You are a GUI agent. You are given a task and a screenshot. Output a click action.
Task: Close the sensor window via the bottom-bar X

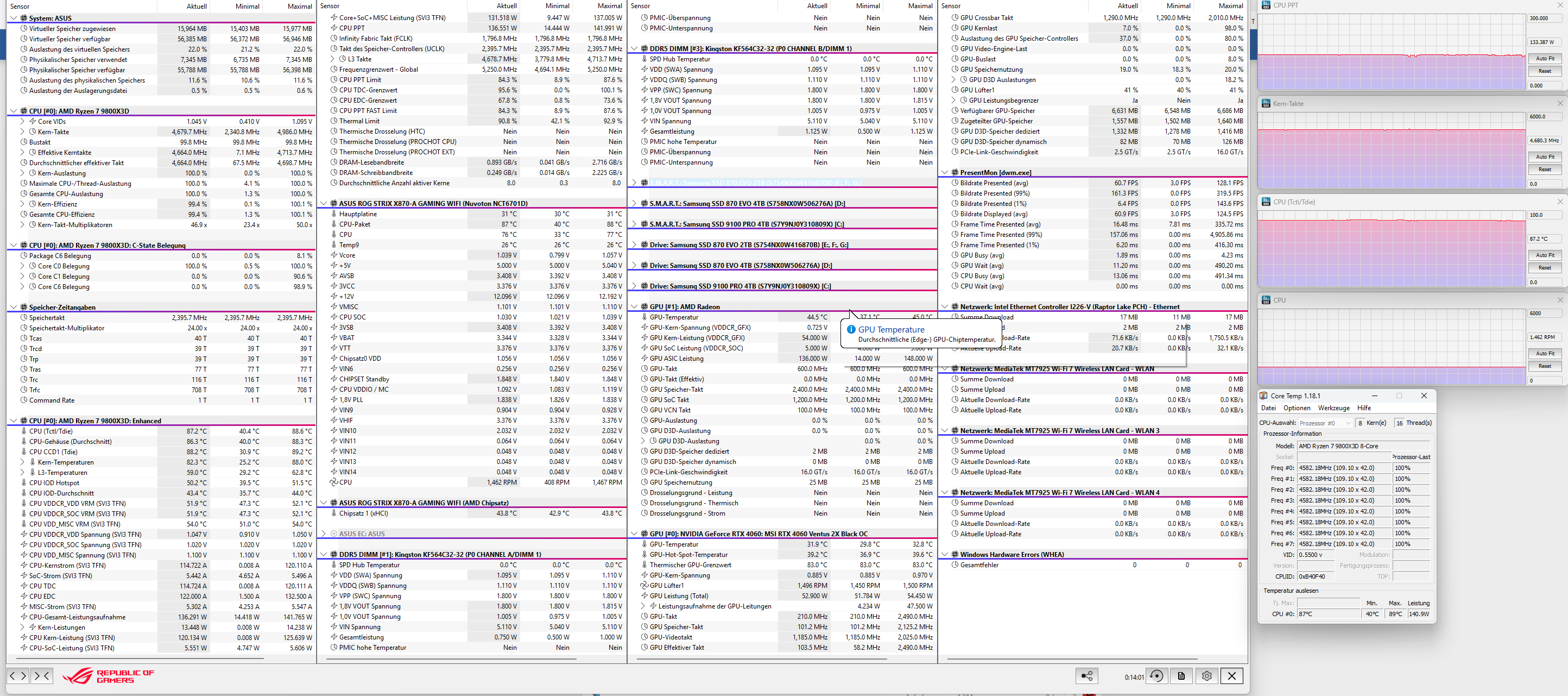pyautogui.click(x=1232, y=676)
